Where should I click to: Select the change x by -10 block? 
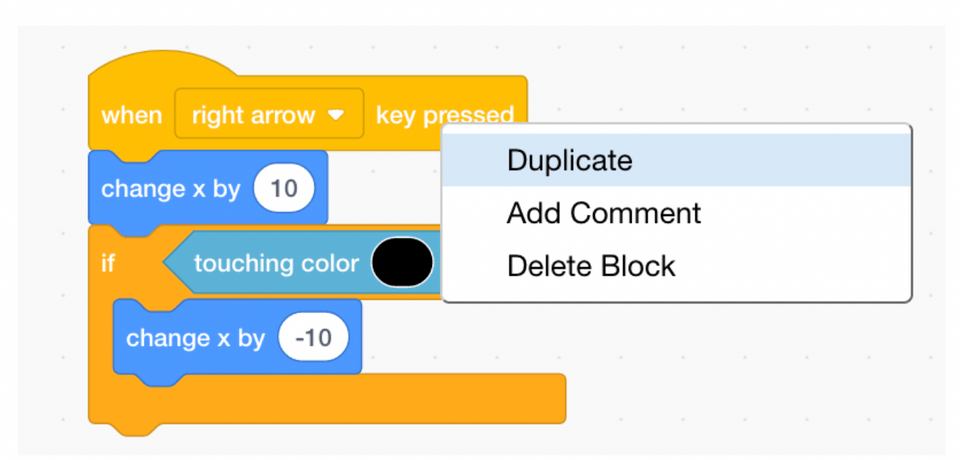(195, 338)
